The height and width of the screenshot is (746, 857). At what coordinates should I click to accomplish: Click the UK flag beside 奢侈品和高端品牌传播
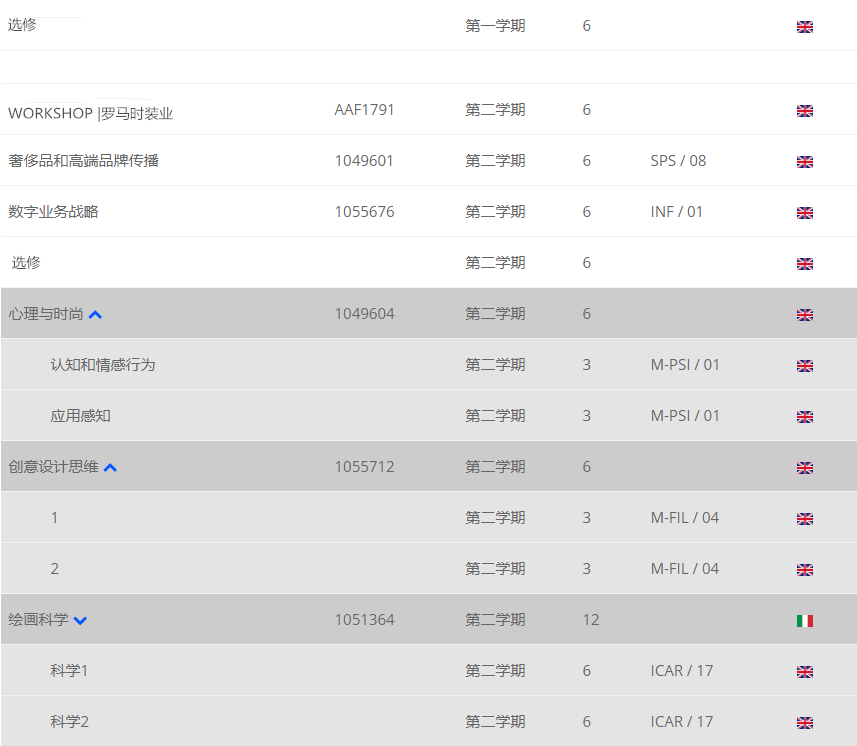(804, 162)
